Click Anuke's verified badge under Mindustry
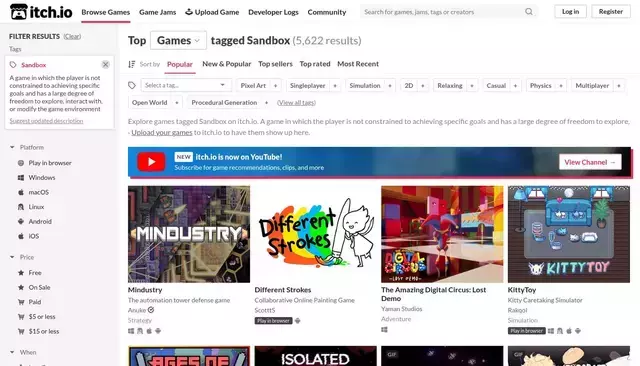 pos(151,310)
